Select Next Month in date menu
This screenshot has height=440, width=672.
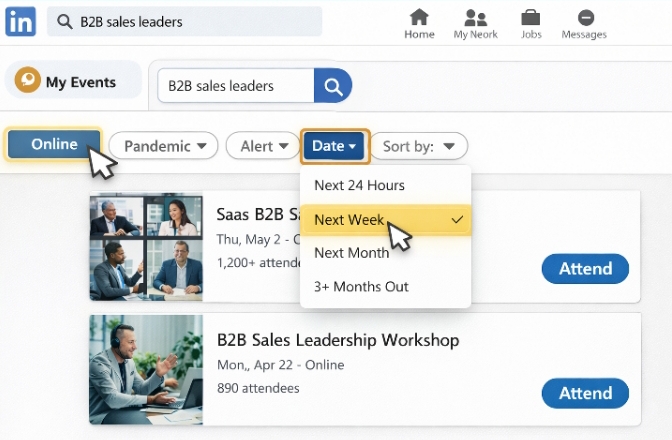[x=351, y=253]
